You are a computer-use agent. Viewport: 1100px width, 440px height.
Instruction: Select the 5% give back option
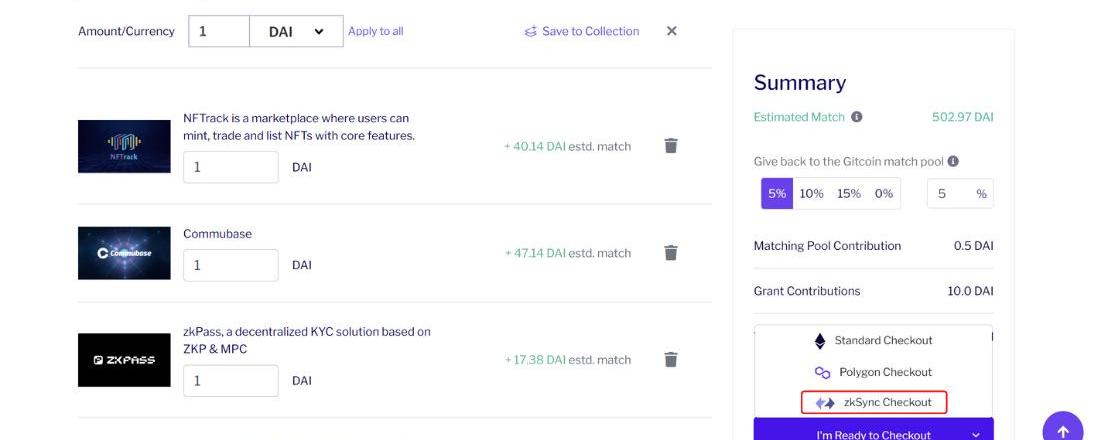click(x=777, y=194)
